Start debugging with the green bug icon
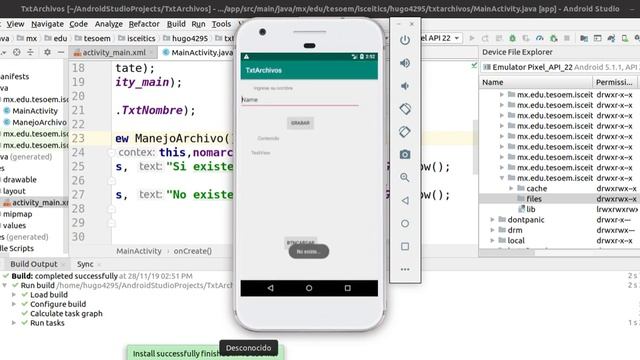640x360 pixels. [512, 38]
